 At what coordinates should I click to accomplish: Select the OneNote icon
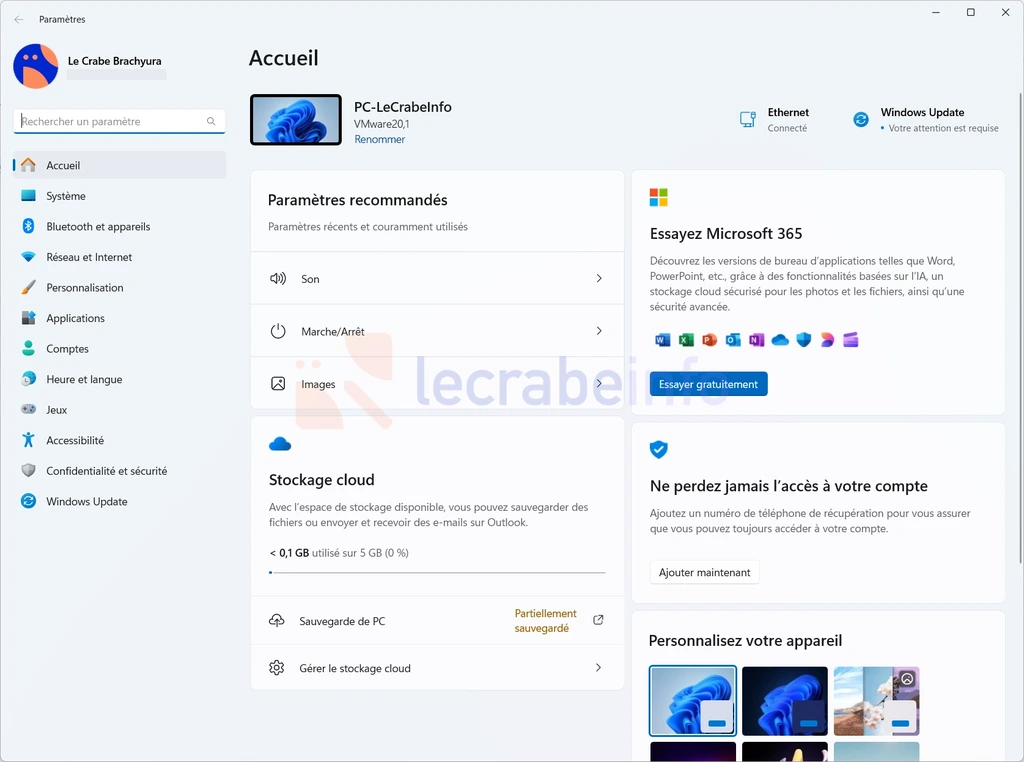click(x=756, y=340)
